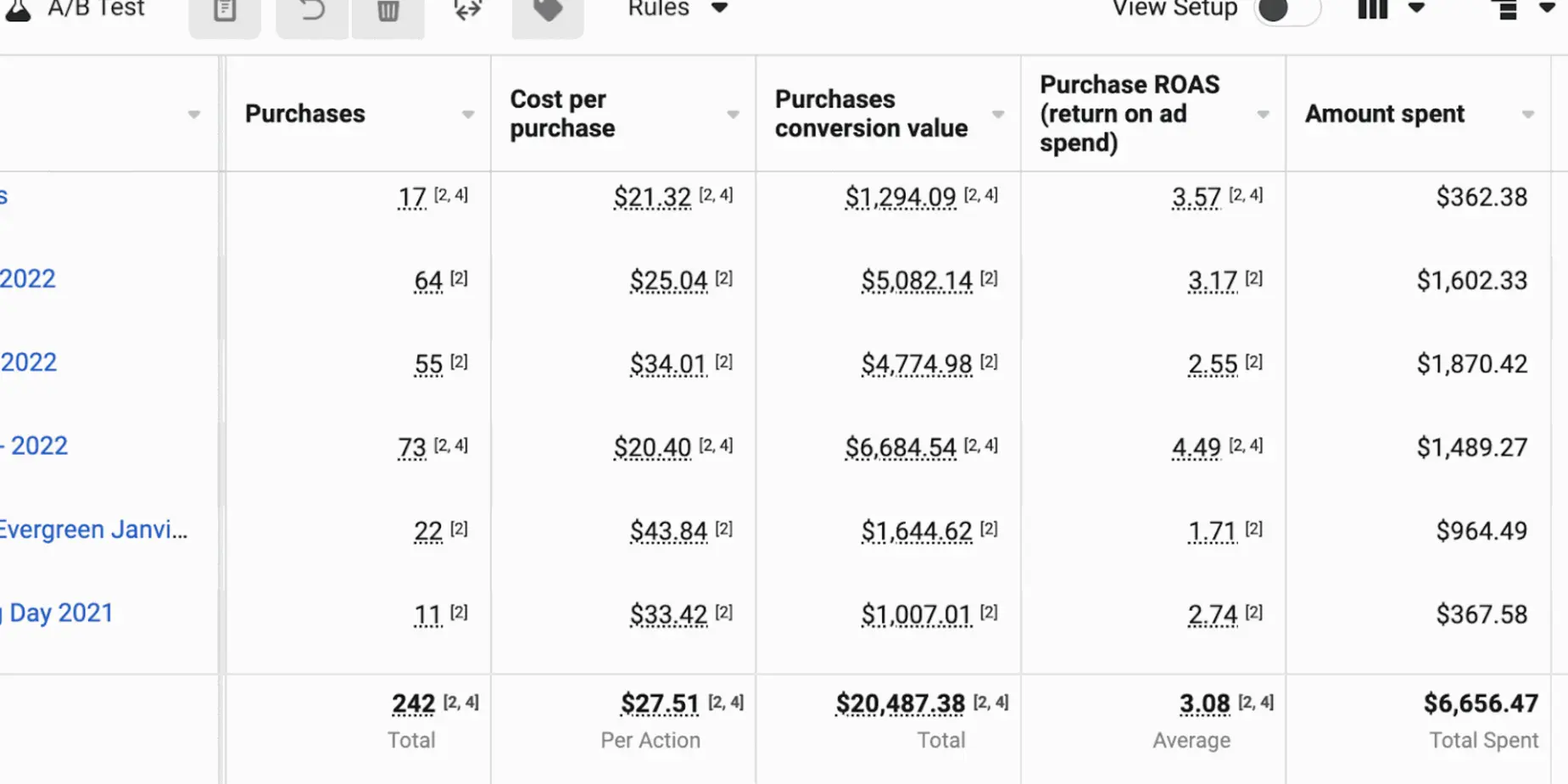1568x784 pixels.
Task: Click the tag label icon
Action: (x=548, y=11)
